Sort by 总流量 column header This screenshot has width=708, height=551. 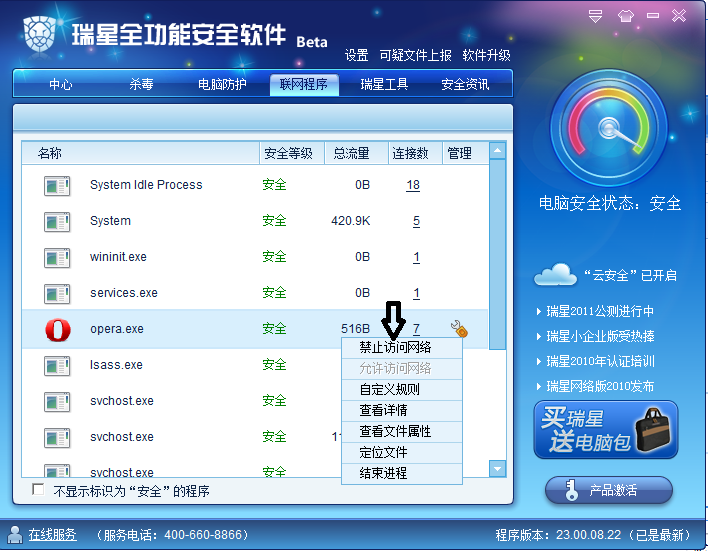click(356, 153)
